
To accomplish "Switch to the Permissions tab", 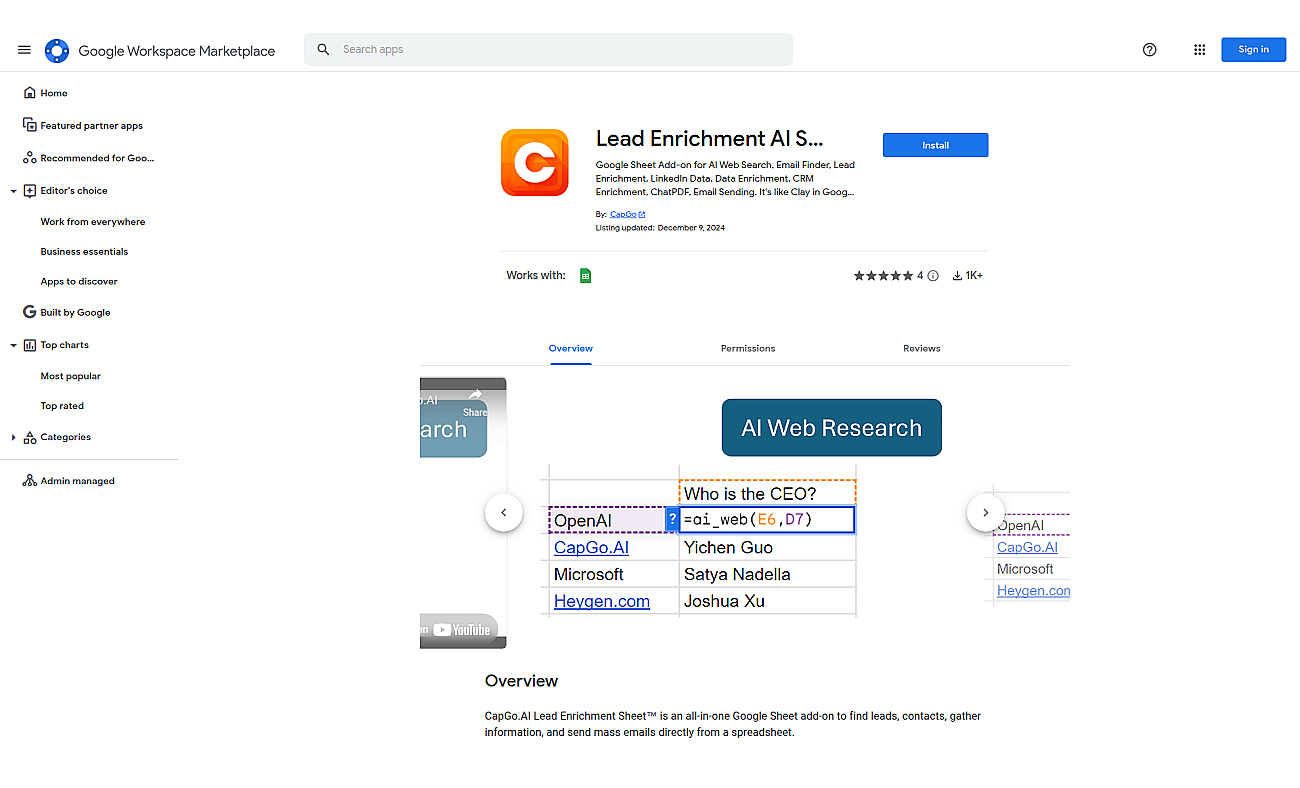I will pos(748,348).
